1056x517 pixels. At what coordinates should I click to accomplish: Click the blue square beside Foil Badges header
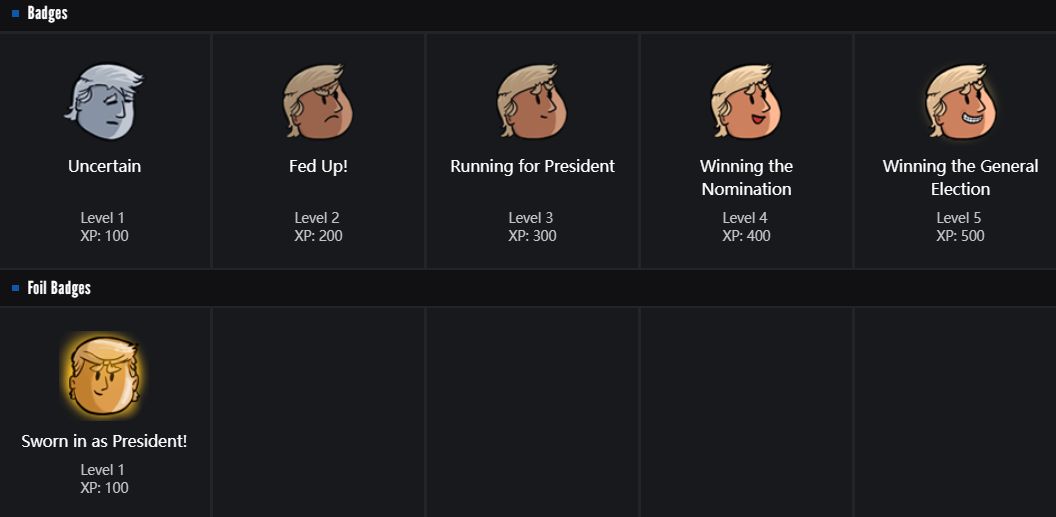[15, 288]
